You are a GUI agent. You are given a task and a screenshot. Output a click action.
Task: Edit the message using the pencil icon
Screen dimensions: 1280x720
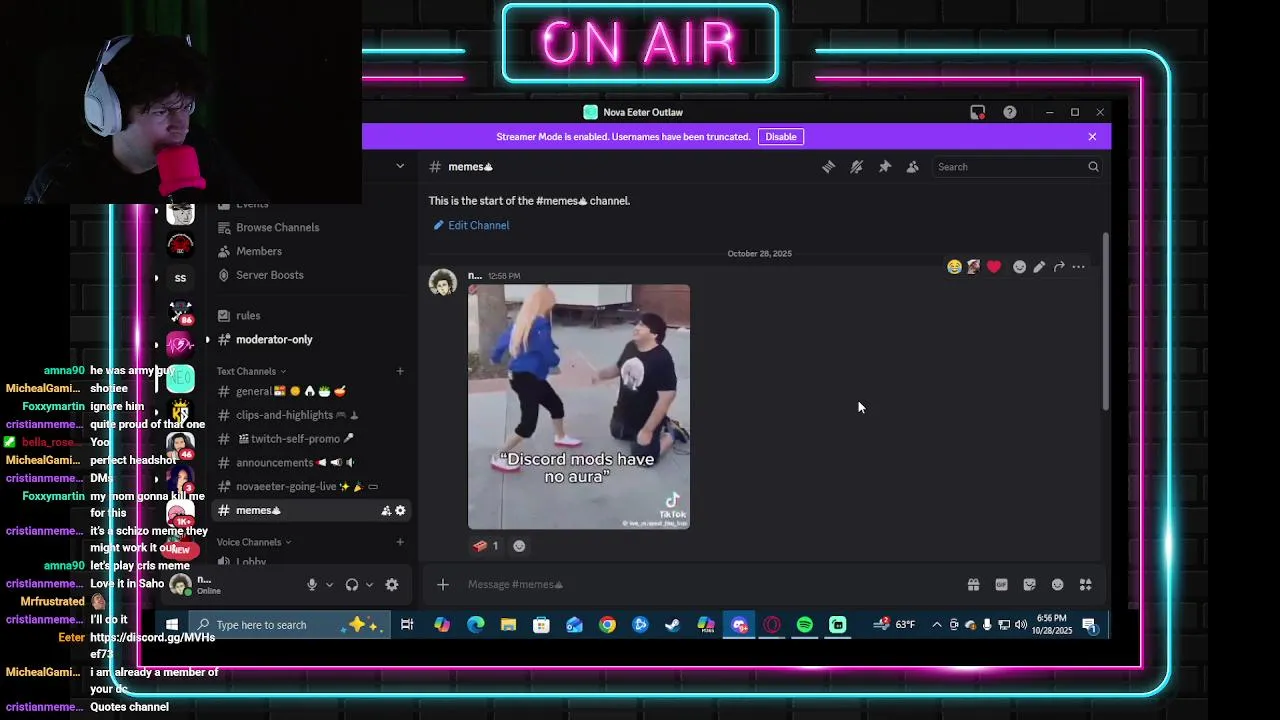click(x=1039, y=267)
